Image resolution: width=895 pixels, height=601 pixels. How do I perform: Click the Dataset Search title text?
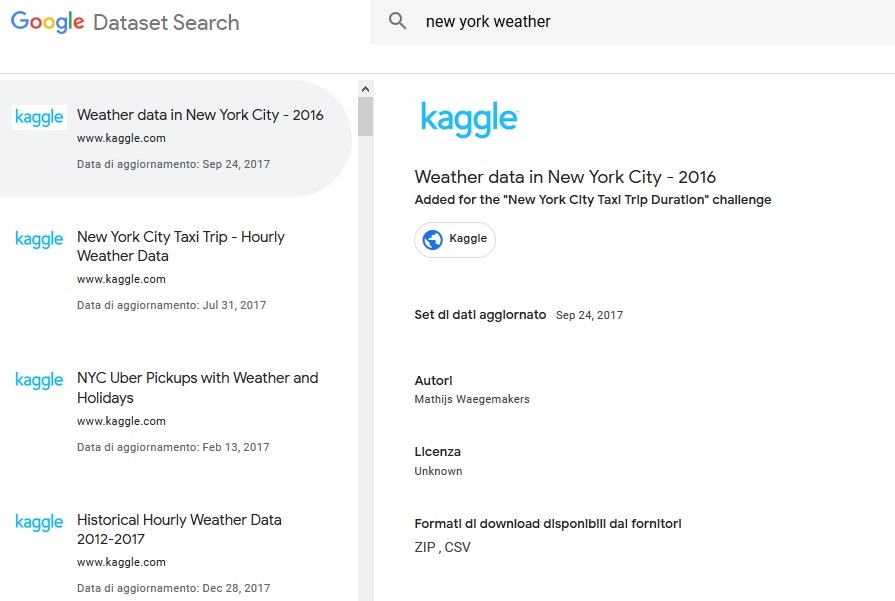166,23
